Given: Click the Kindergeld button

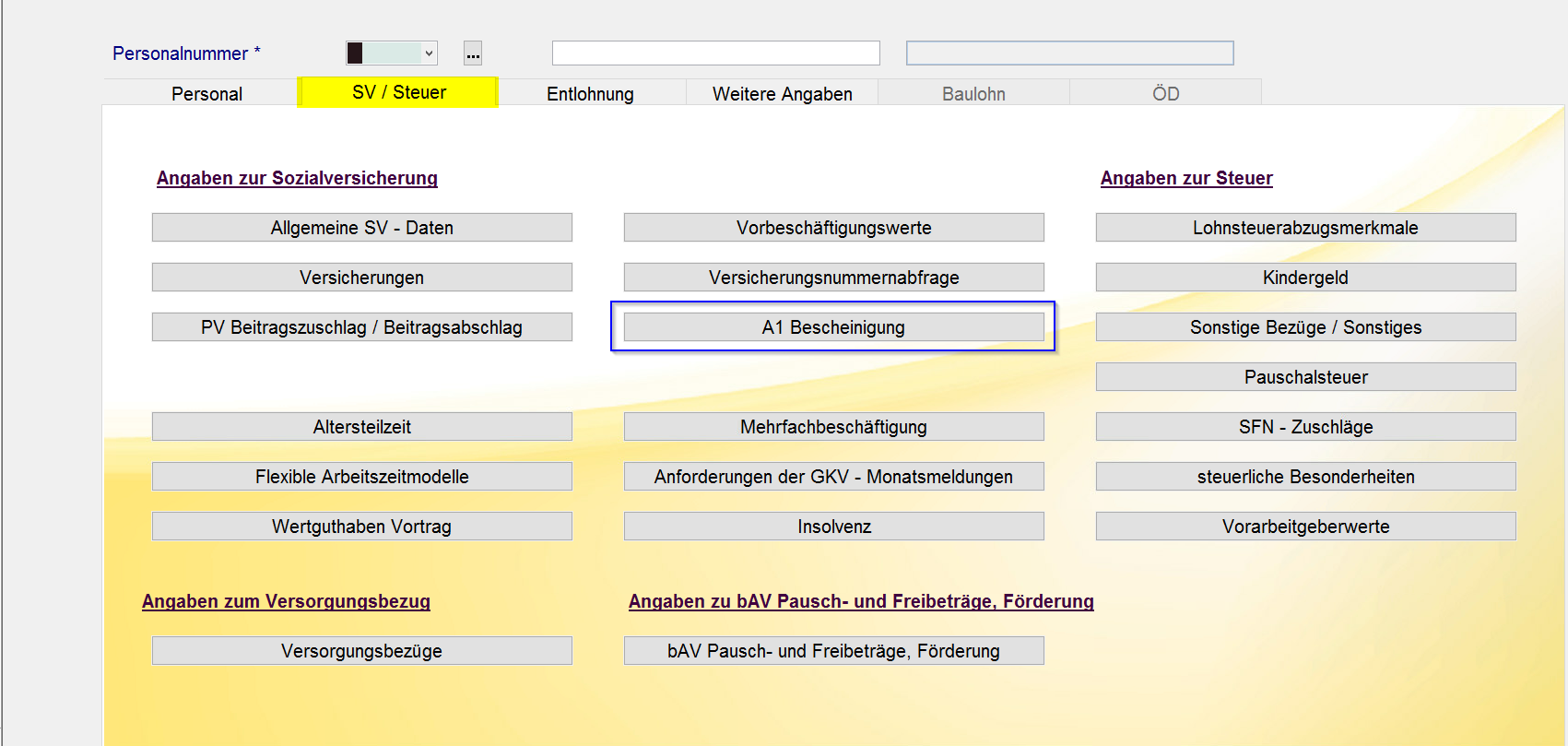Looking at the screenshot, I should coord(1305,278).
